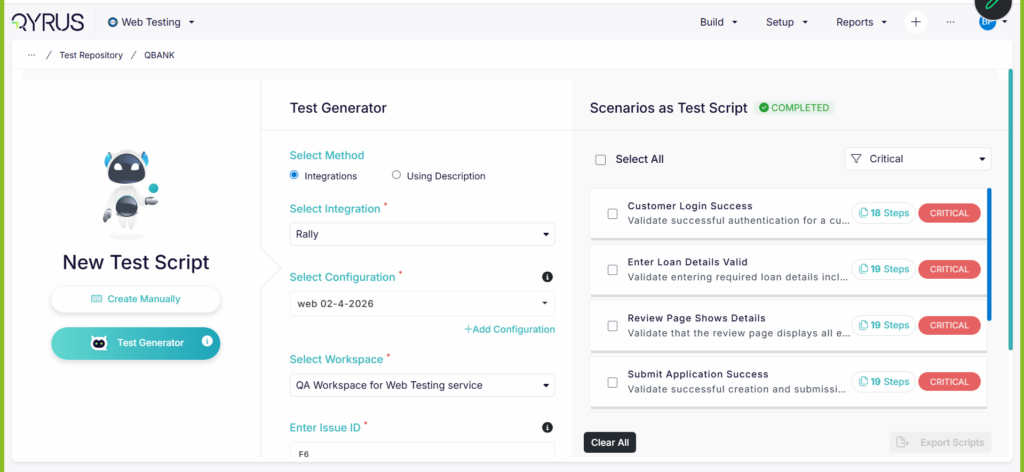The width and height of the screenshot is (1024, 472).
Task: Click the user avatar icon
Action: pos(987,23)
